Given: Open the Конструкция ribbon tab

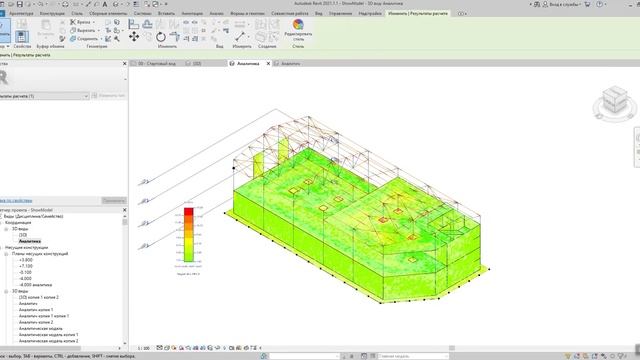Looking at the screenshot, I should point(52,13).
